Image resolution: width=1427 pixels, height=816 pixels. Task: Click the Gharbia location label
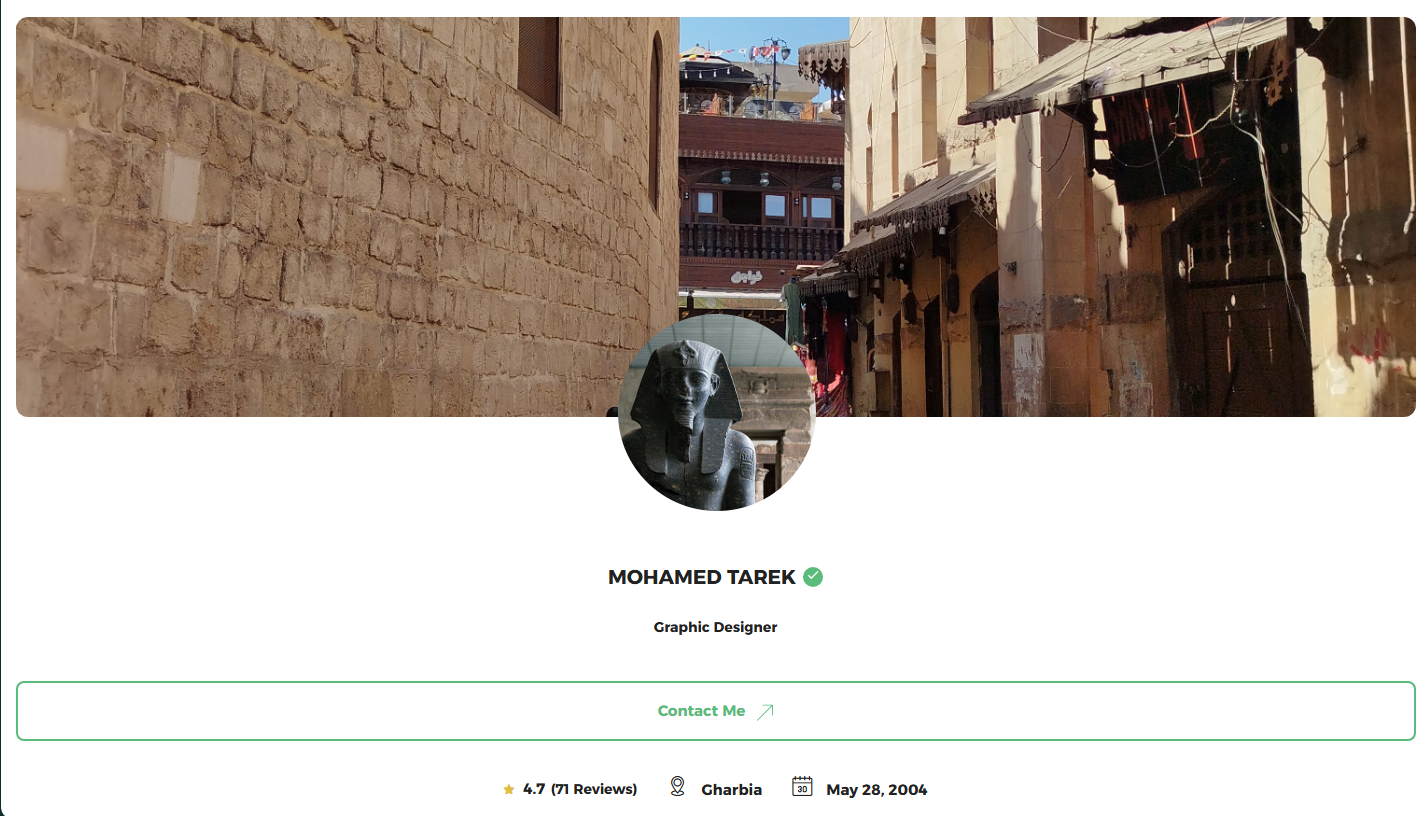click(x=731, y=790)
